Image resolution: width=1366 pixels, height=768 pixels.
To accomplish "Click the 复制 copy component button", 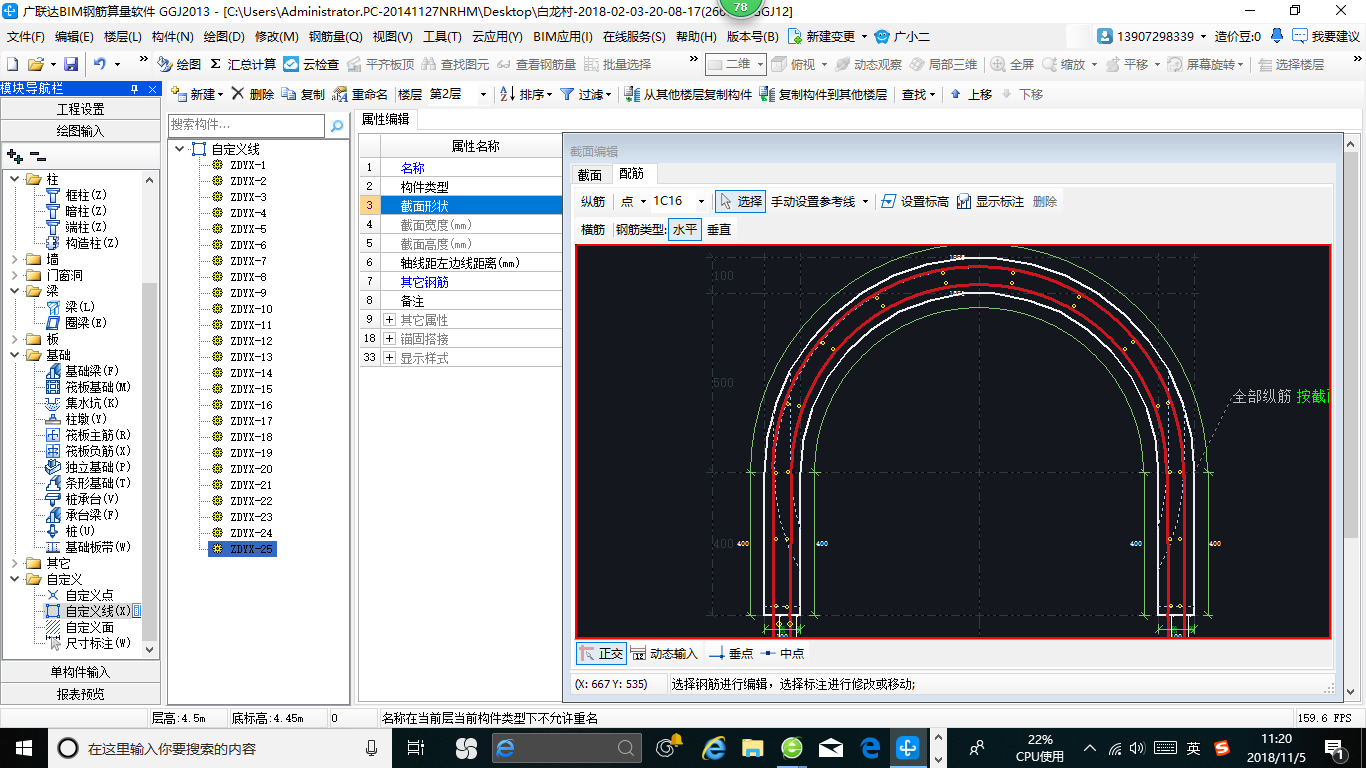I will click(303, 94).
